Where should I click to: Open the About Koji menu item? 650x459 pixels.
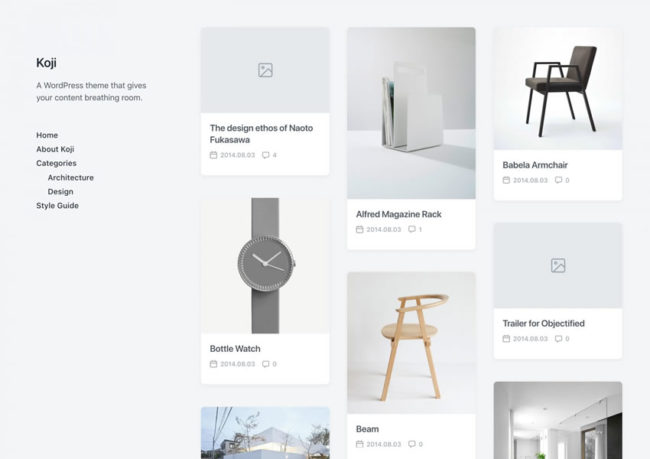pyautogui.click(x=55, y=149)
